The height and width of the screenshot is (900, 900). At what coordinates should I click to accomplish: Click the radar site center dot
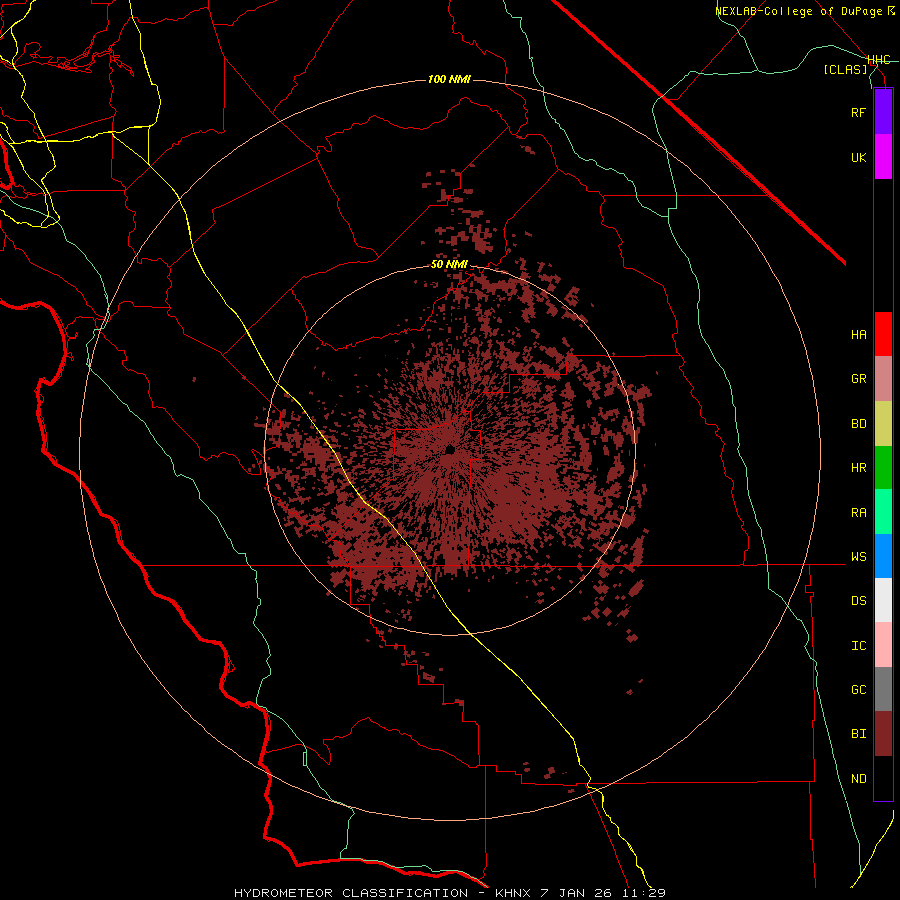coord(450,449)
